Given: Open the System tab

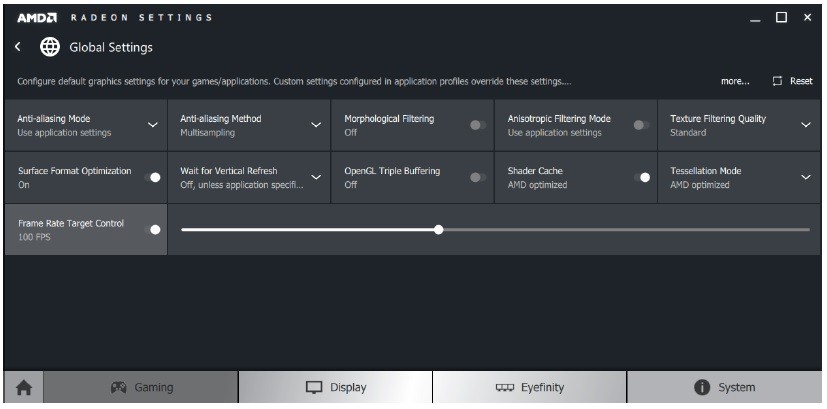Looking at the screenshot, I should click(724, 387).
